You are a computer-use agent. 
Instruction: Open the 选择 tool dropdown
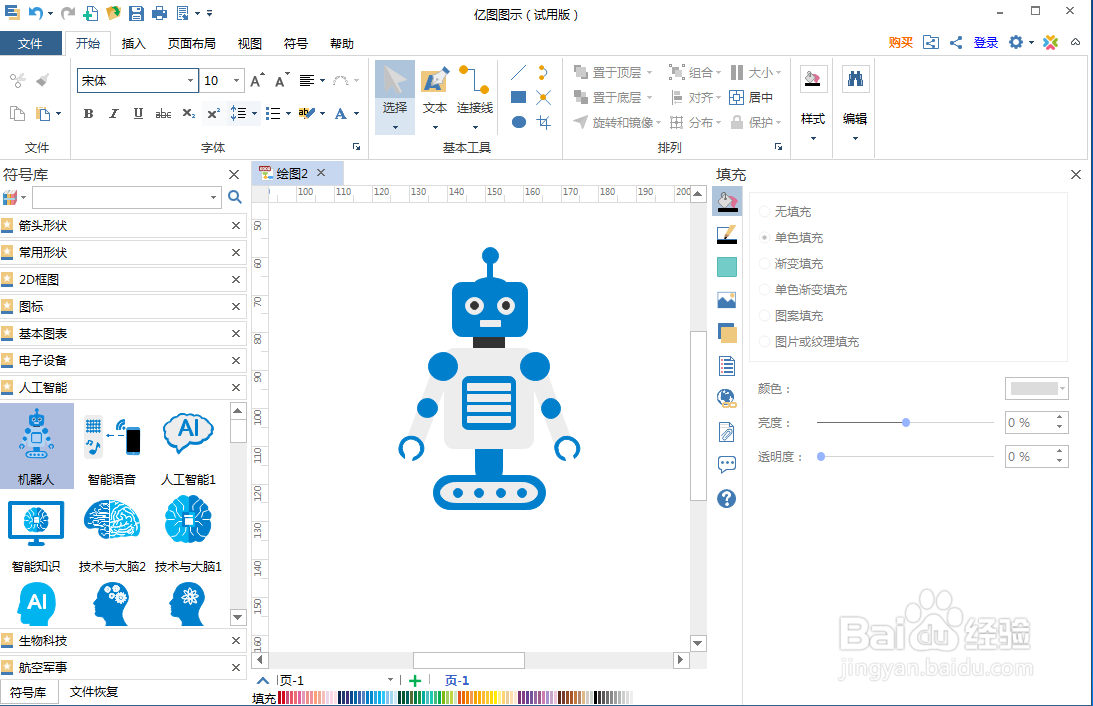[395, 127]
